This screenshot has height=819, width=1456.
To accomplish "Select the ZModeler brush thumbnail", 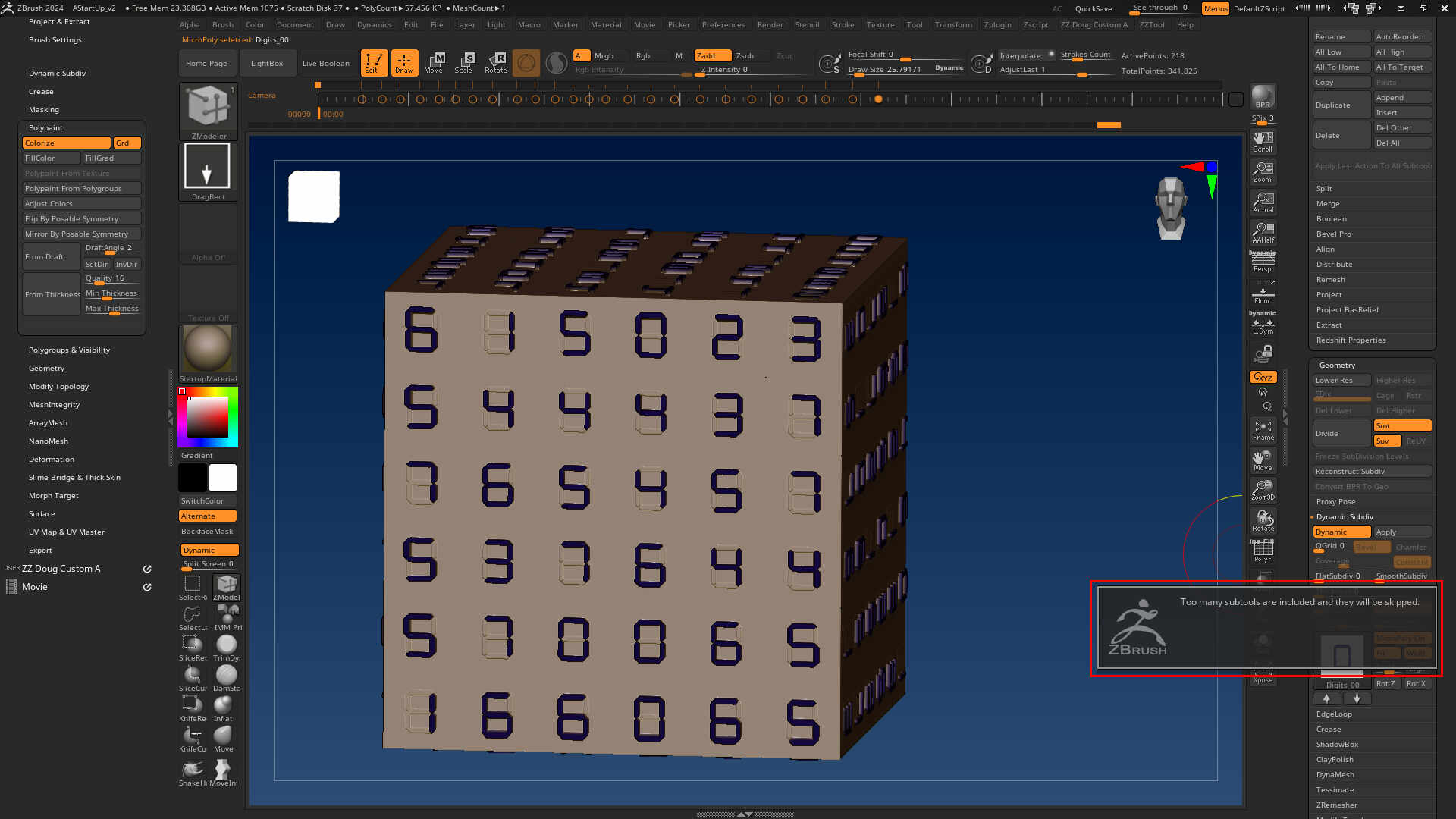I will coord(209,111).
